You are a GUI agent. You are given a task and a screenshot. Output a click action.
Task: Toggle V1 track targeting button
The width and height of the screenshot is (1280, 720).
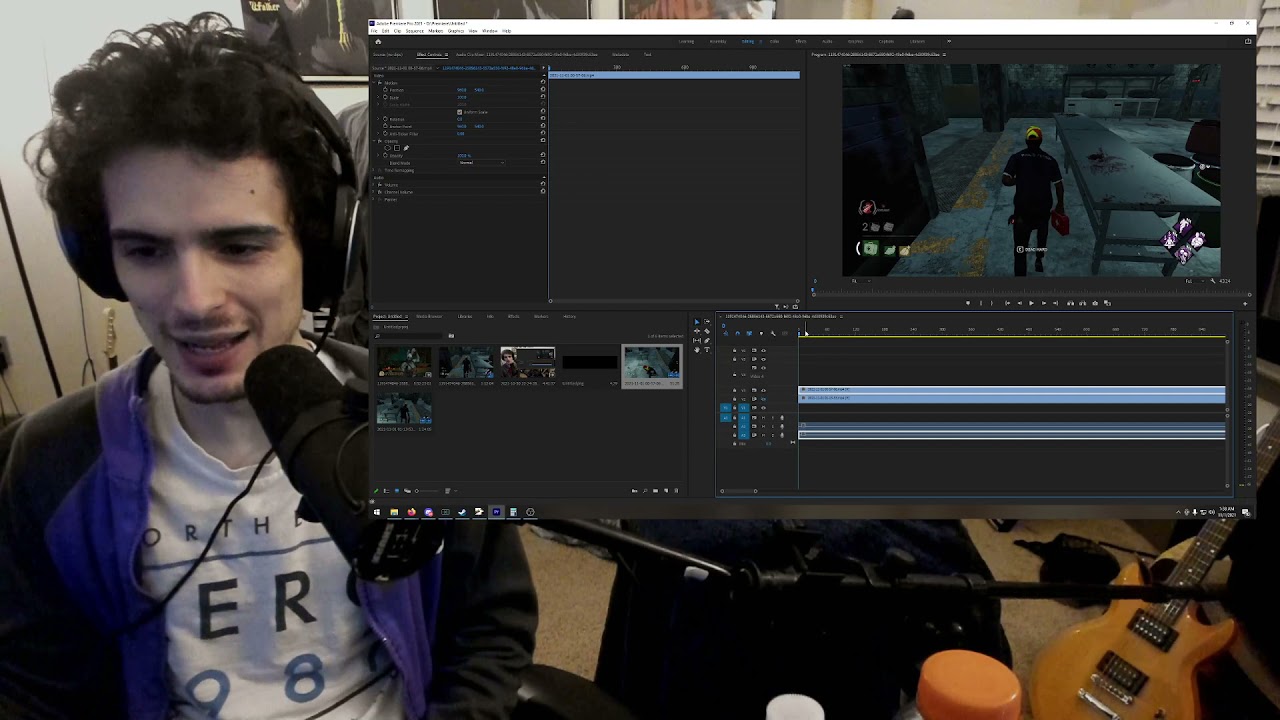pos(743,407)
